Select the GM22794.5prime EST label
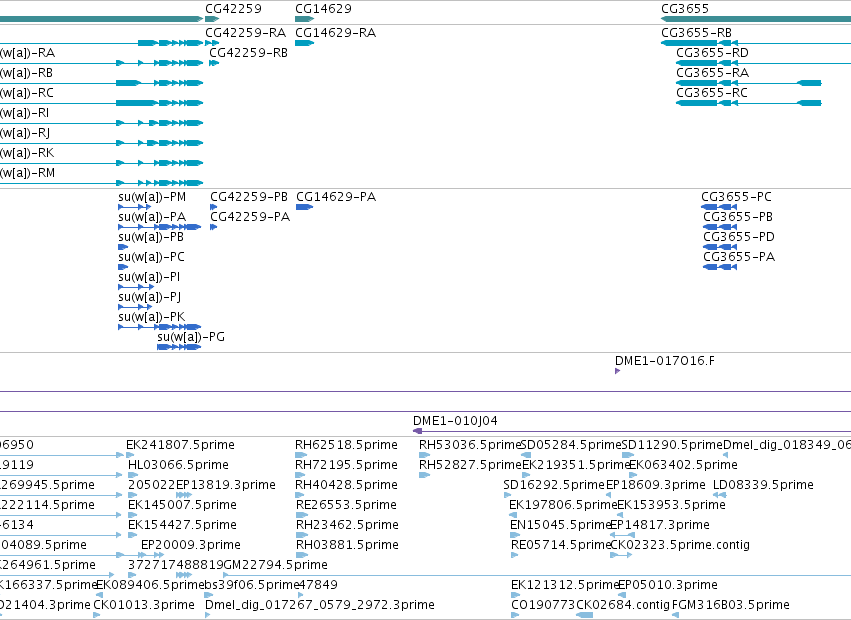 [x=276, y=565]
